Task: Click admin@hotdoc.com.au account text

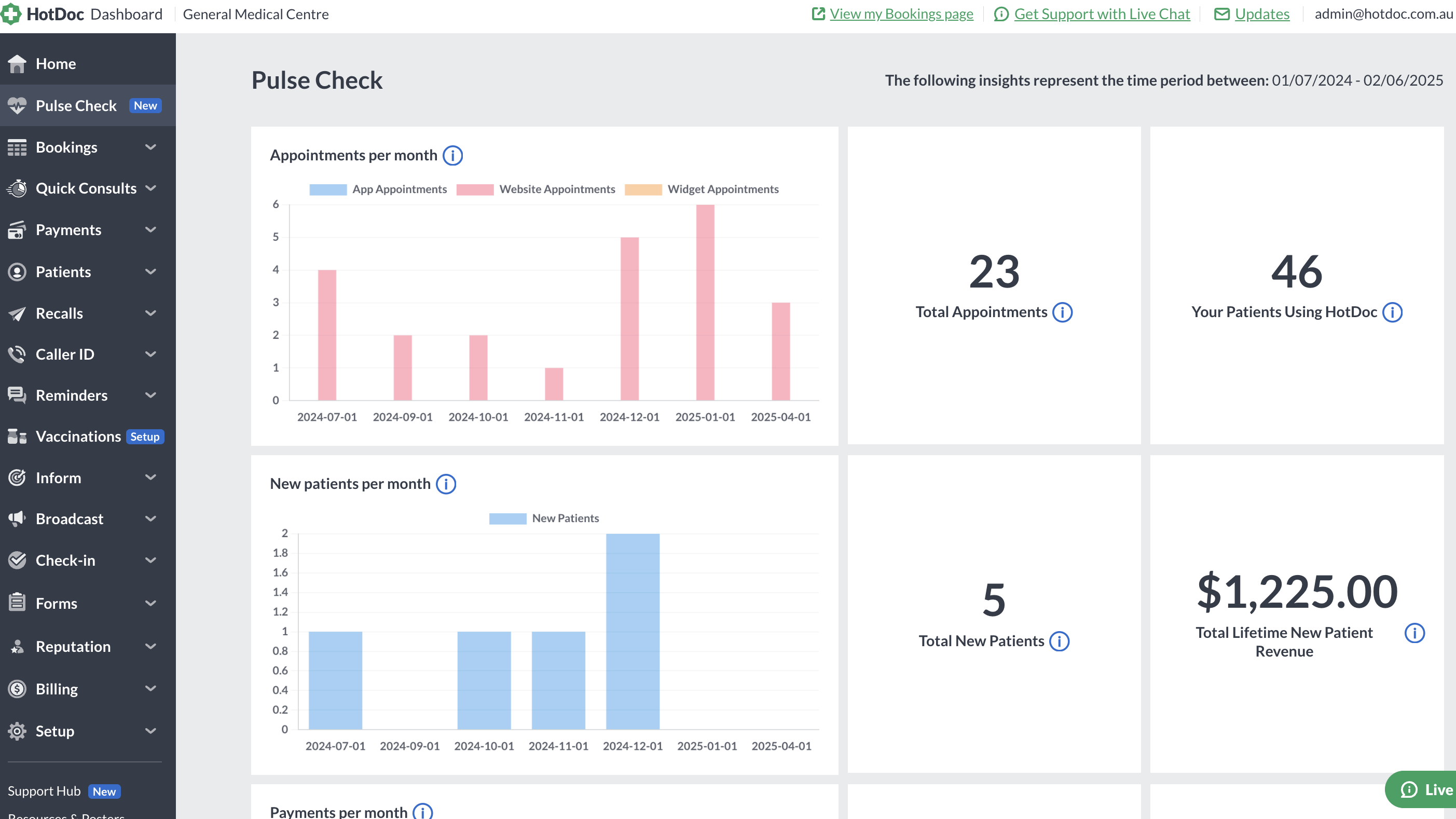Action: [x=1383, y=14]
